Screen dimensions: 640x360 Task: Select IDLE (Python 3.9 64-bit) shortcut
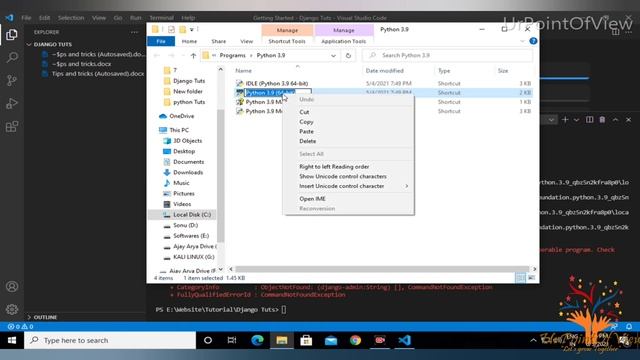276,83
